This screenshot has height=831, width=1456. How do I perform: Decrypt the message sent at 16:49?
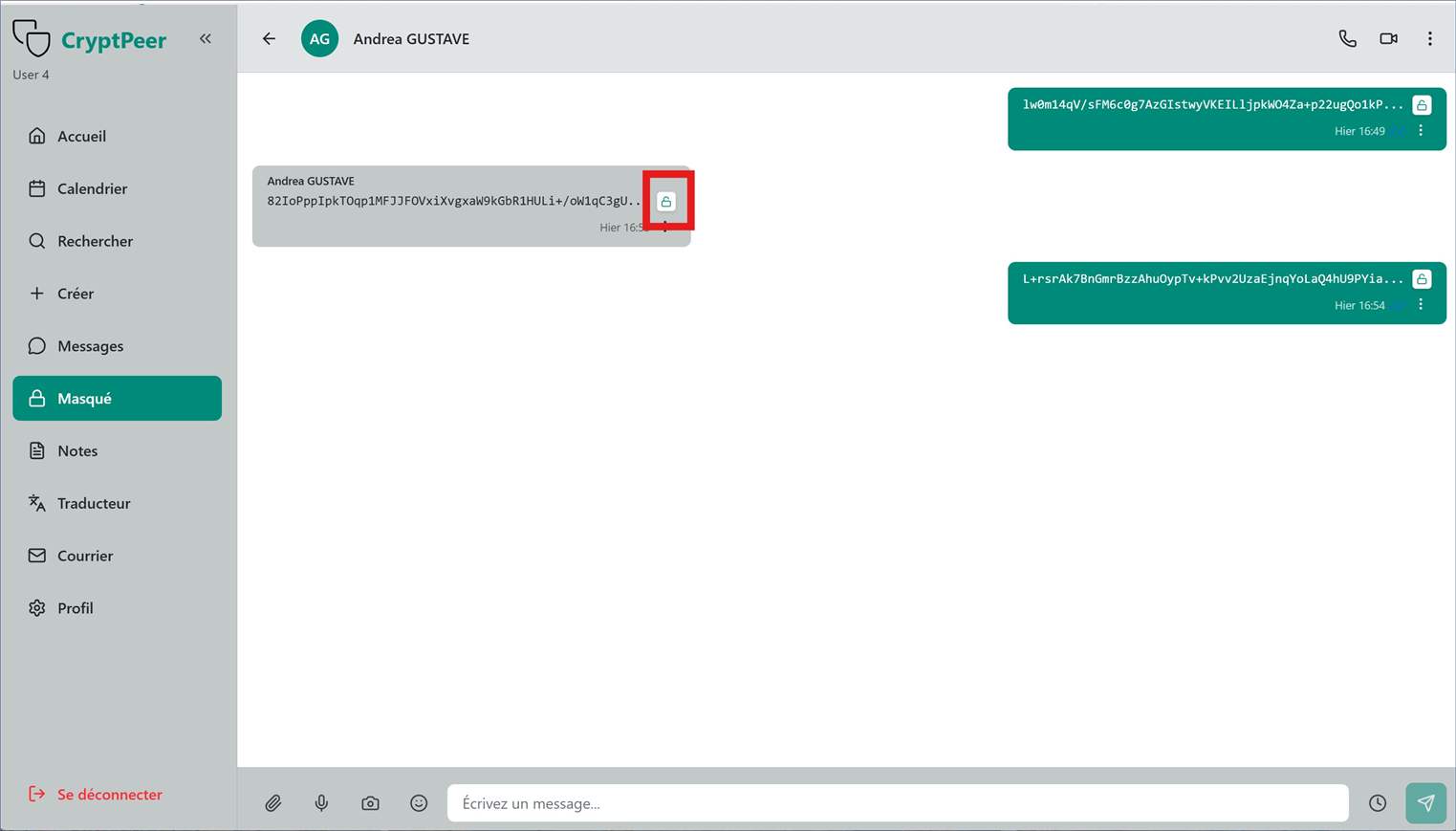1422,105
